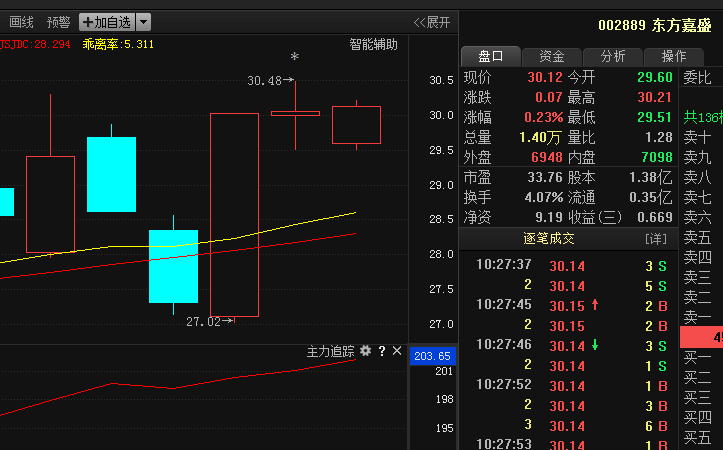Image resolution: width=723 pixels, height=450 pixels.
Task: Select the 最低 29.51 value
Action: point(655,117)
